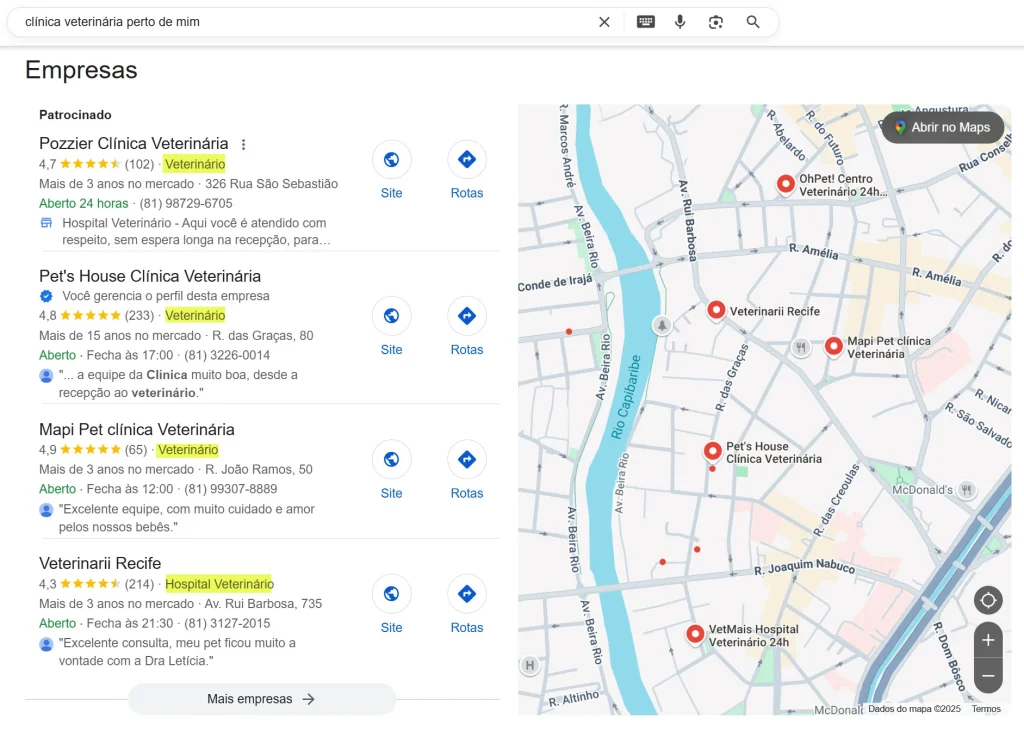This screenshot has width=1024, height=731.
Task: Zoom in on the map
Action: [988, 640]
